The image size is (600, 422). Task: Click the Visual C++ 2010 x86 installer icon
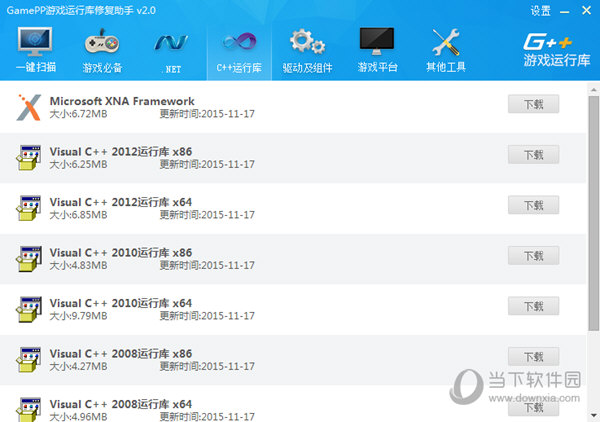point(29,258)
